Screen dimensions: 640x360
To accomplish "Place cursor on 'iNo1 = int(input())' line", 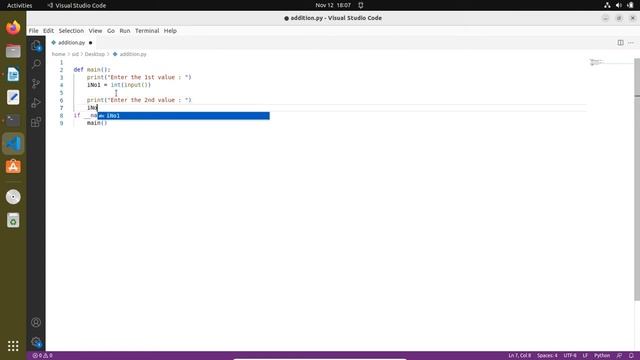I will (119, 85).
